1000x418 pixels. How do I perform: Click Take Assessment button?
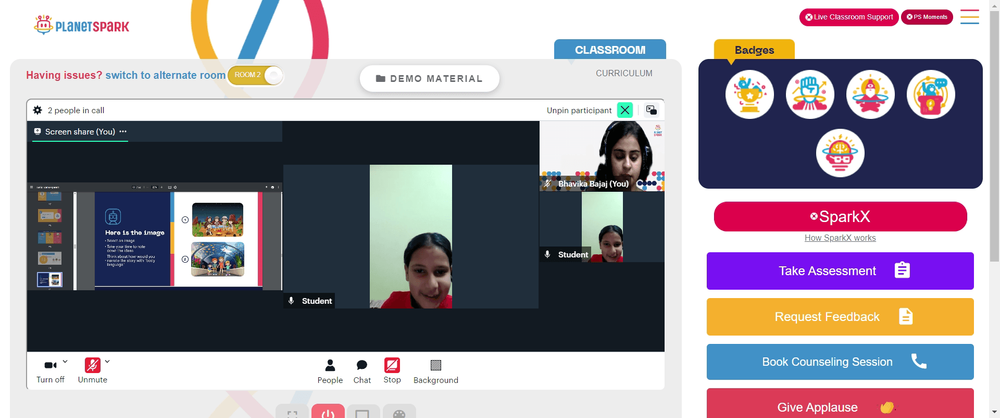point(840,271)
